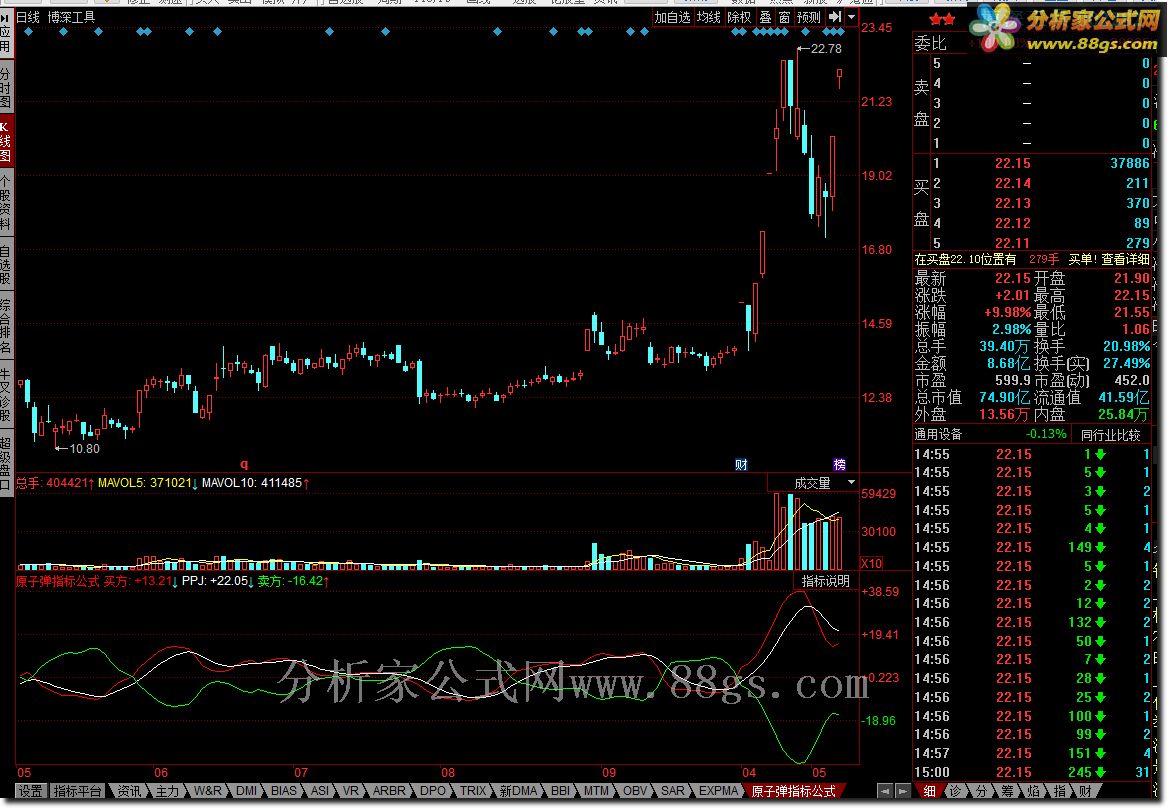The height and width of the screenshot is (809, 1169).
Task: Click buy level 1 price 22.15
Action: point(1012,163)
